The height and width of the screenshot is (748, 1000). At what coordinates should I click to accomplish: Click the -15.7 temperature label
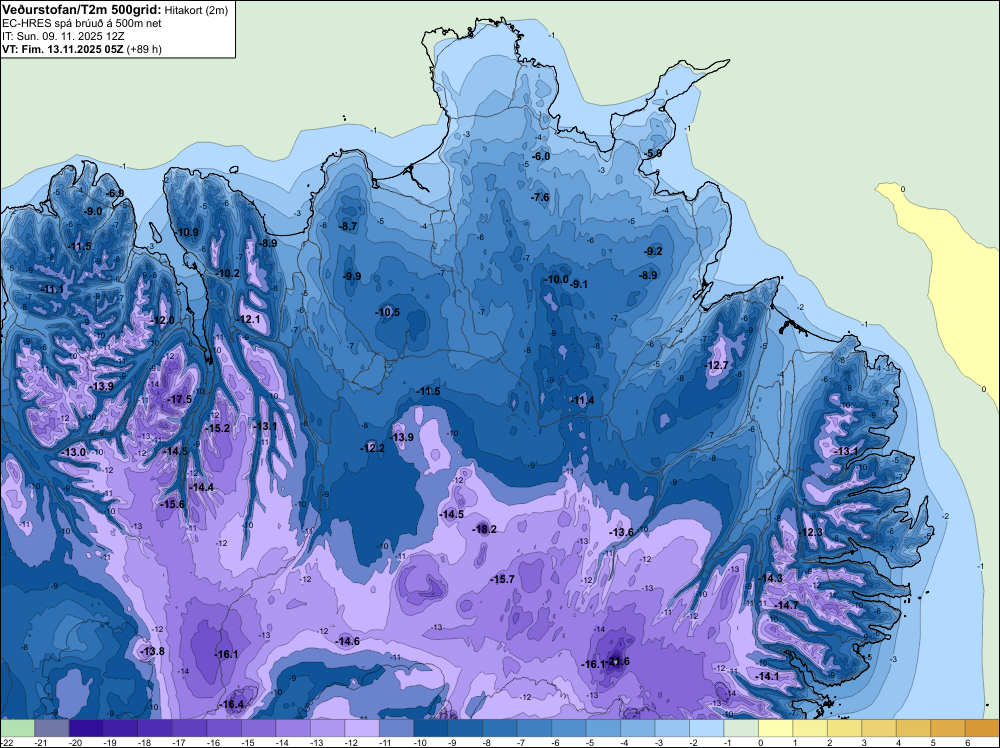pyautogui.click(x=502, y=579)
